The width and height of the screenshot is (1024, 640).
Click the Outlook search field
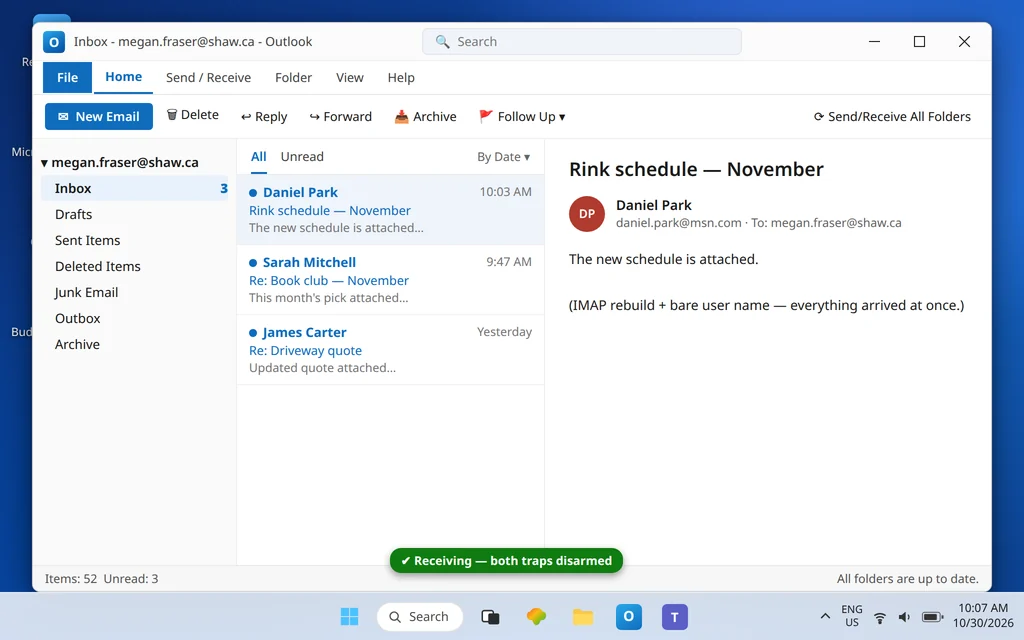click(581, 42)
